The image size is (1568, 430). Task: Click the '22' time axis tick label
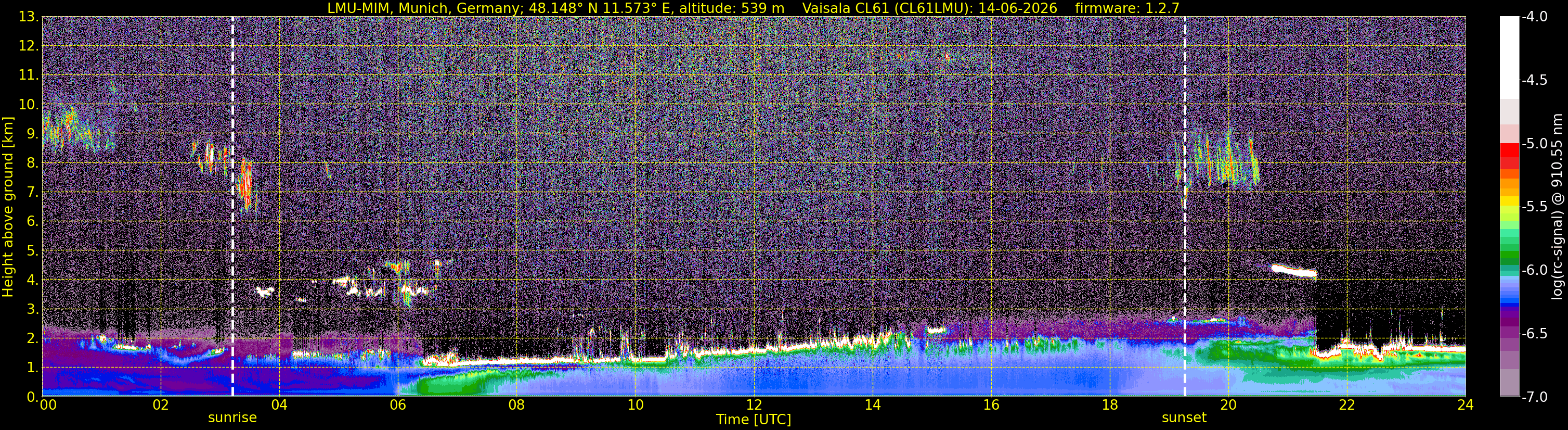(x=1347, y=405)
